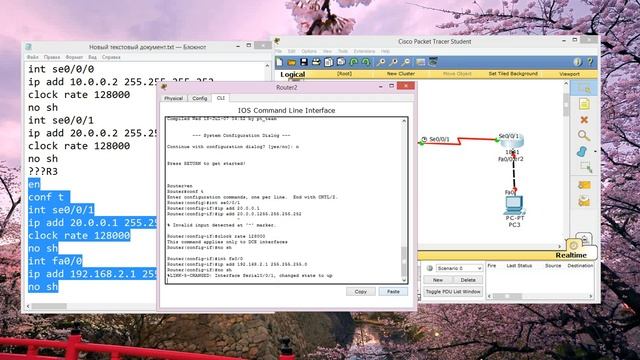Click the (Root) navigation label

(344, 74)
